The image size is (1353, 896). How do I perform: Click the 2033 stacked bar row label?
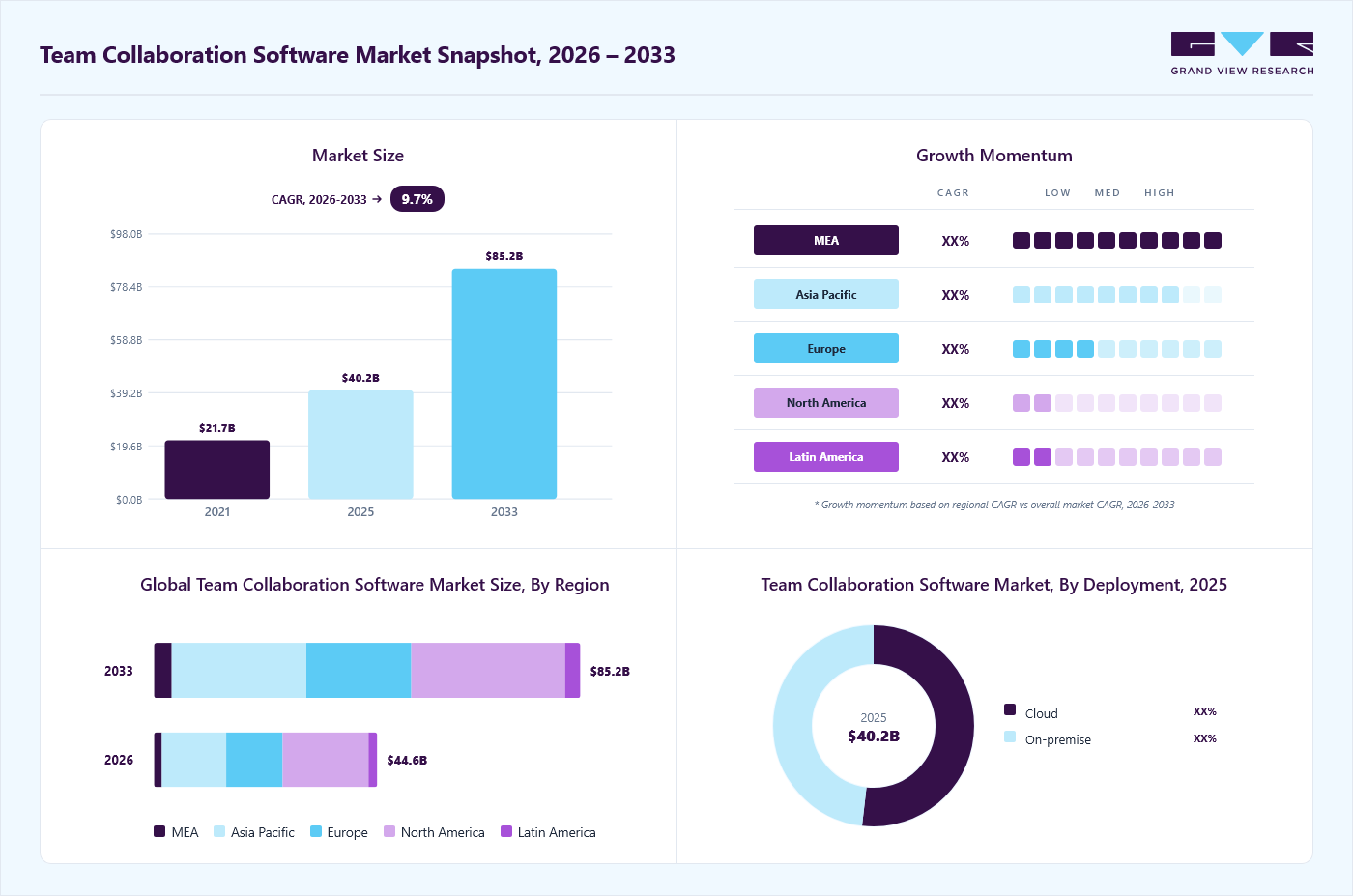pyautogui.click(x=119, y=671)
